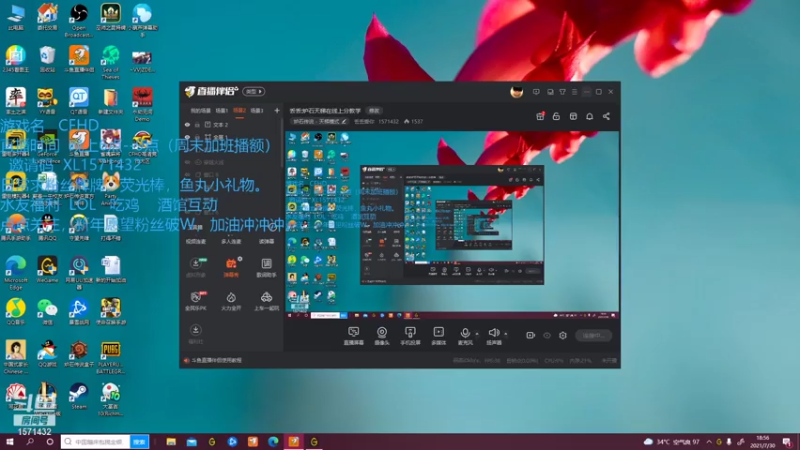Screen dimensions: 800x450
Task: Click the stream preview thumbnail
Action: click(x=452, y=225)
